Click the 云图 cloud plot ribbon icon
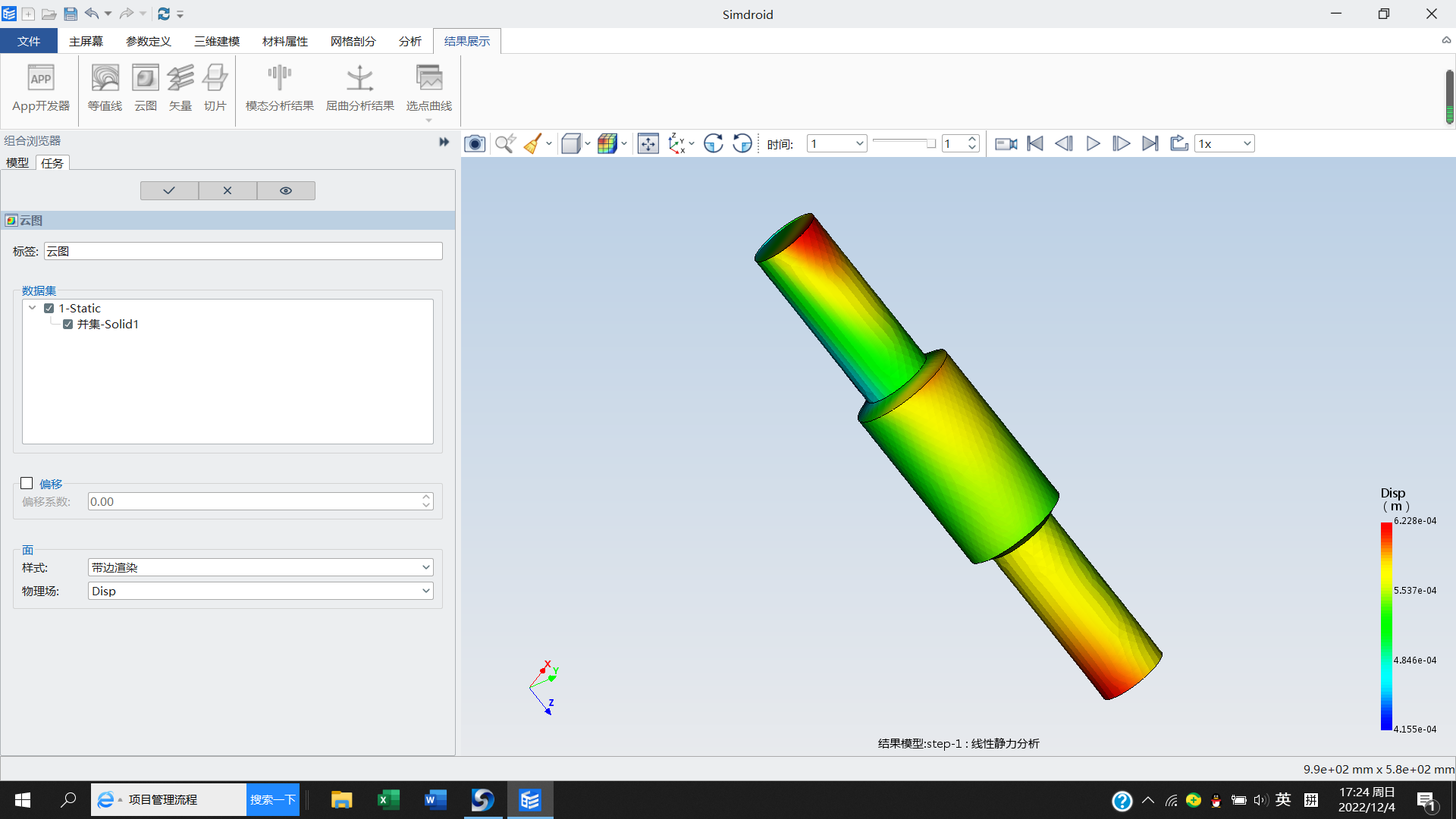The image size is (1456, 819). [x=146, y=88]
